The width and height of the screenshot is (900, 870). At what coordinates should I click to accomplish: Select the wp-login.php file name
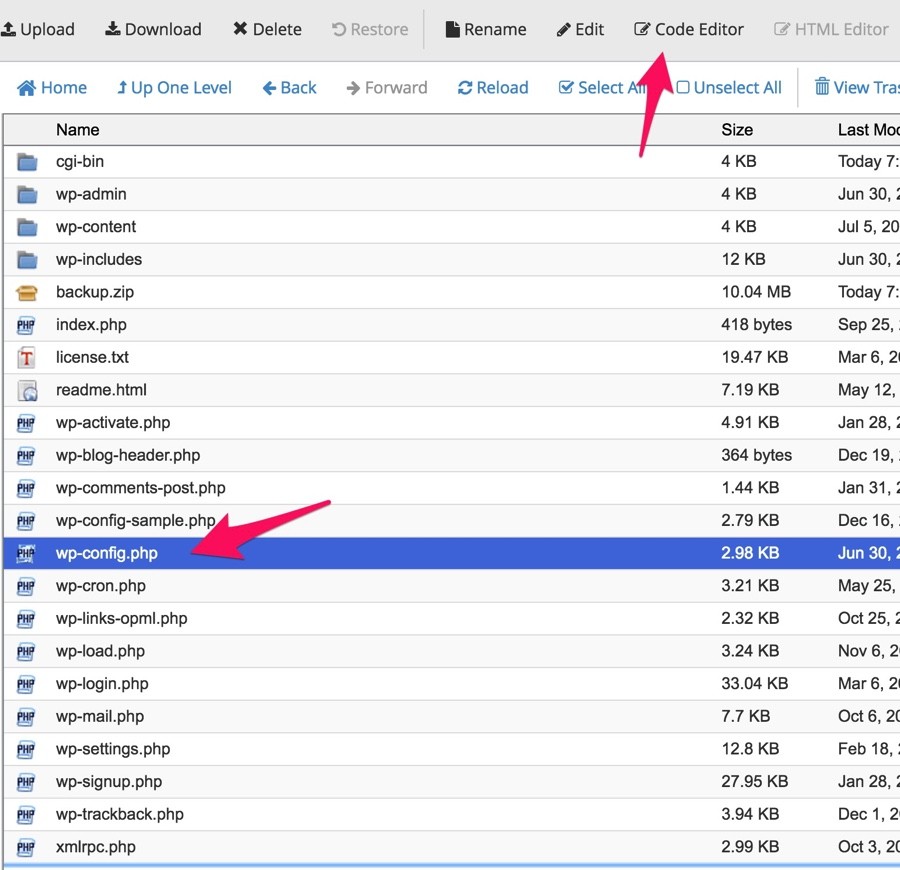point(102,684)
